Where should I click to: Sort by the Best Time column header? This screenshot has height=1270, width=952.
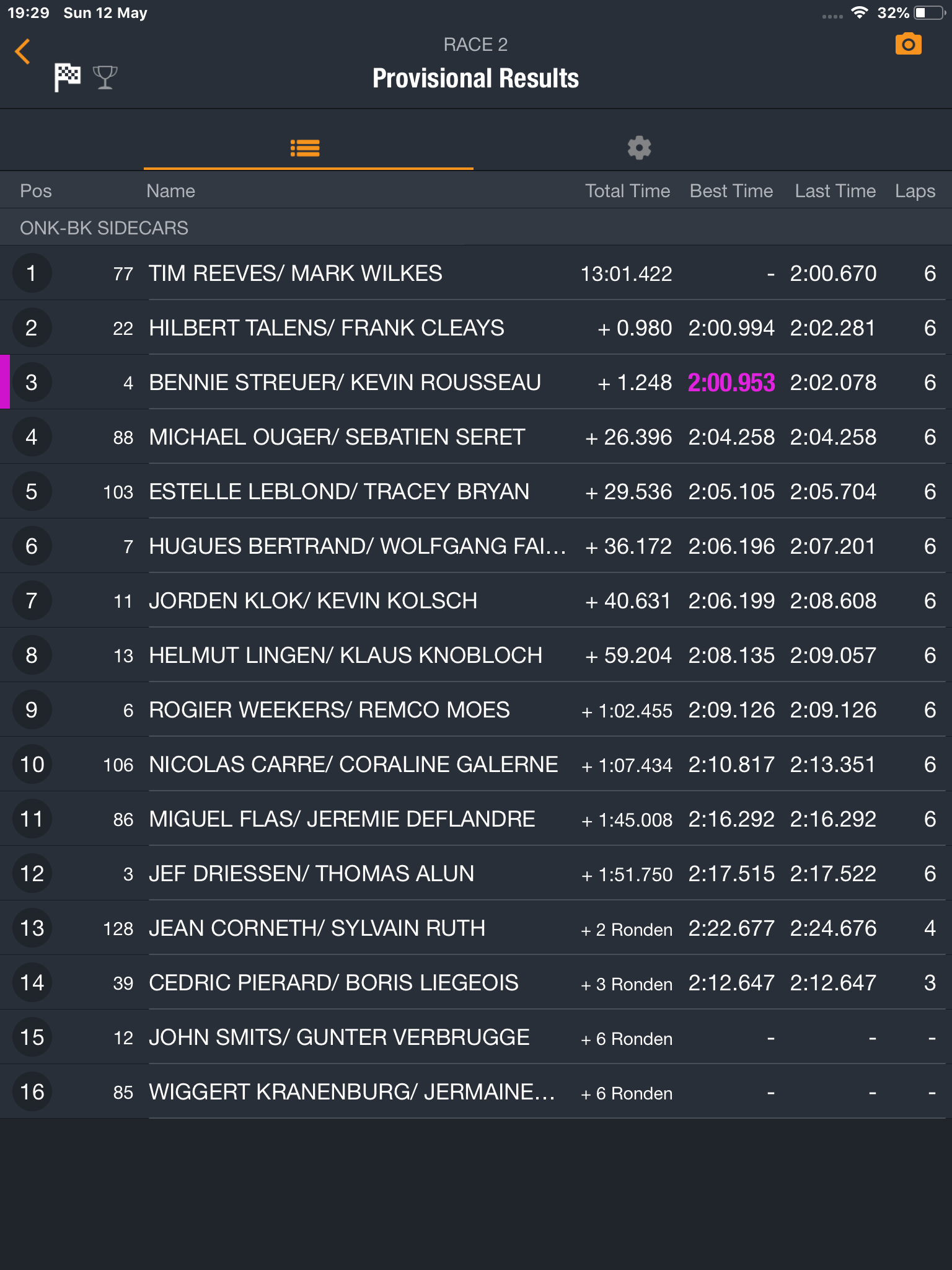click(731, 191)
